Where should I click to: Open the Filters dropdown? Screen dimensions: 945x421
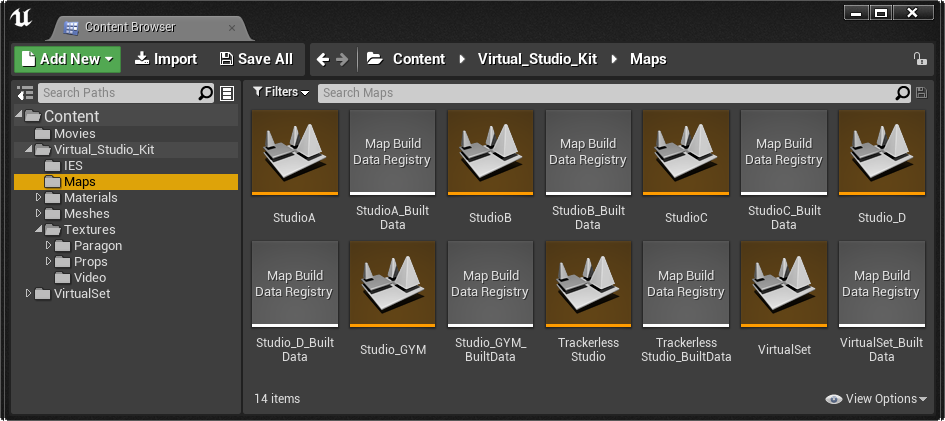tap(281, 92)
